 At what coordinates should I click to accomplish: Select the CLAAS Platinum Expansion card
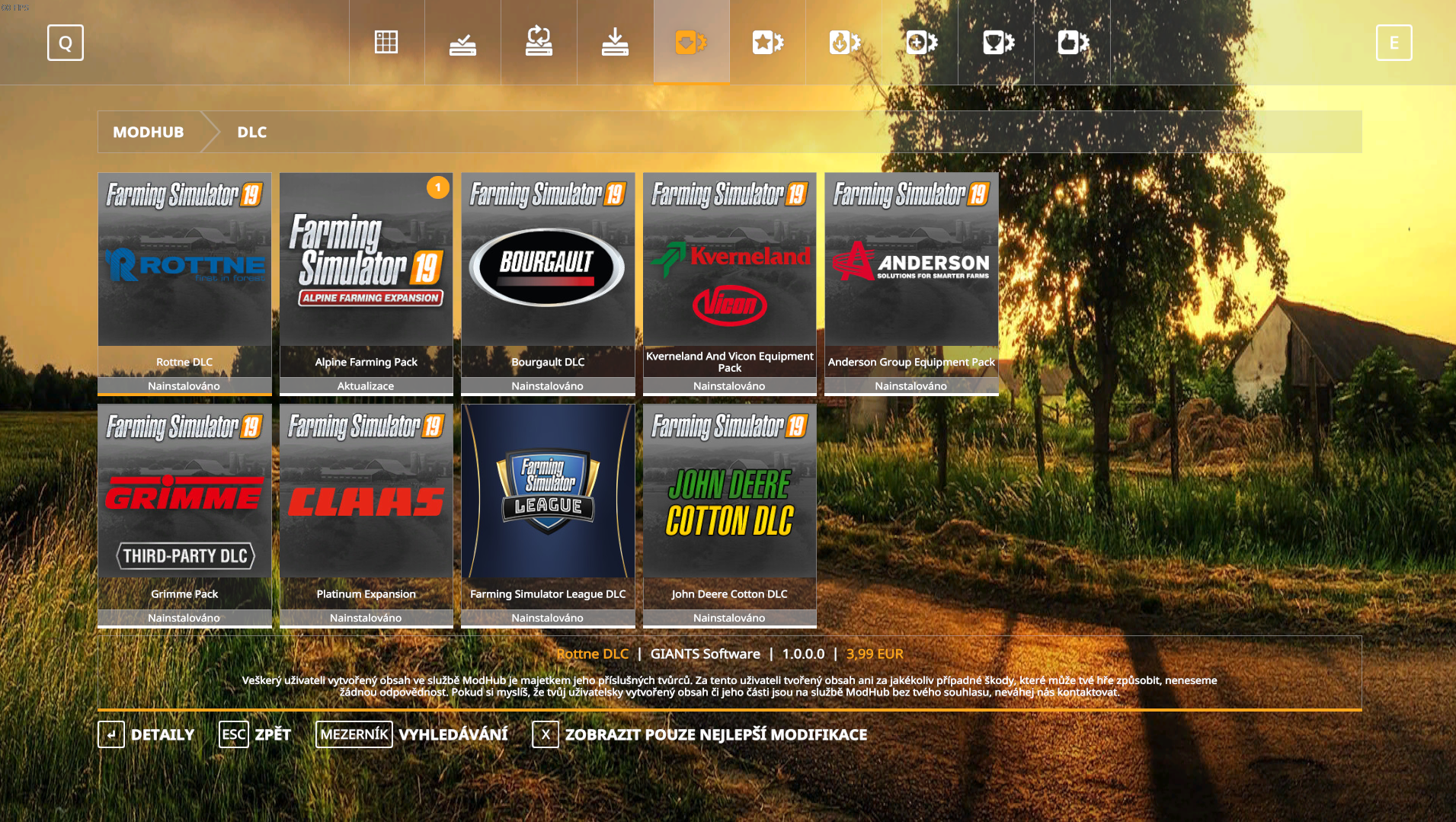[x=366, y=516]
